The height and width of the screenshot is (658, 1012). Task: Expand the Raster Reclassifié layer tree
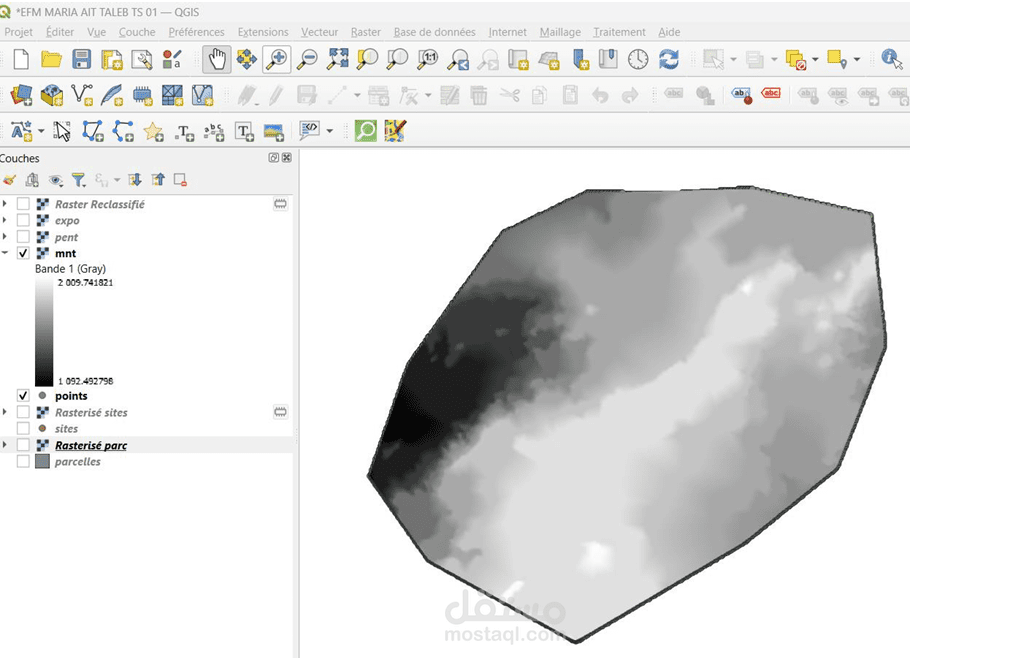click(5, 204)
